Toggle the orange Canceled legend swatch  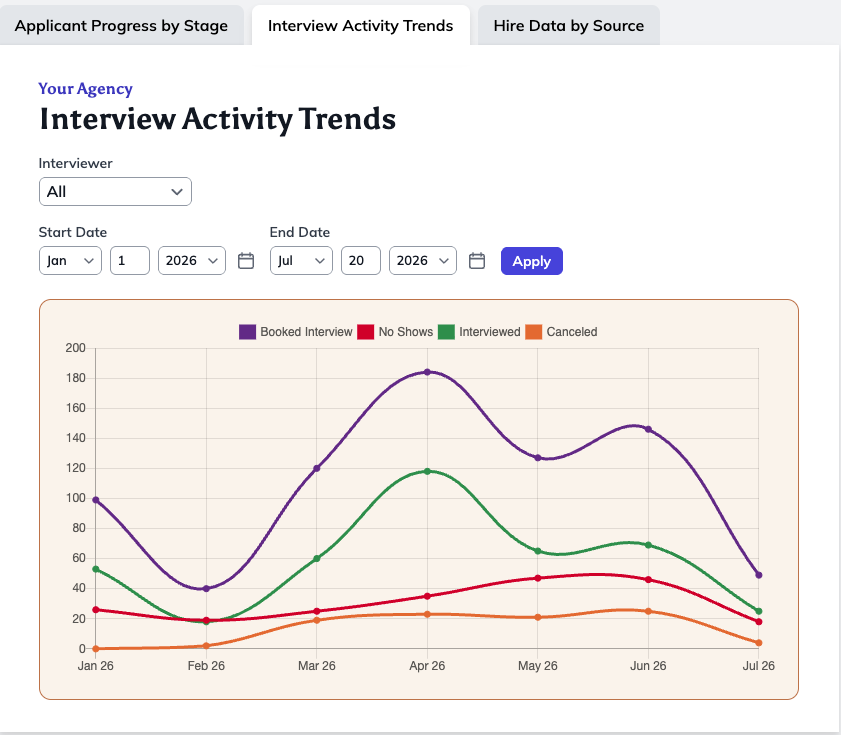point(534,332)
